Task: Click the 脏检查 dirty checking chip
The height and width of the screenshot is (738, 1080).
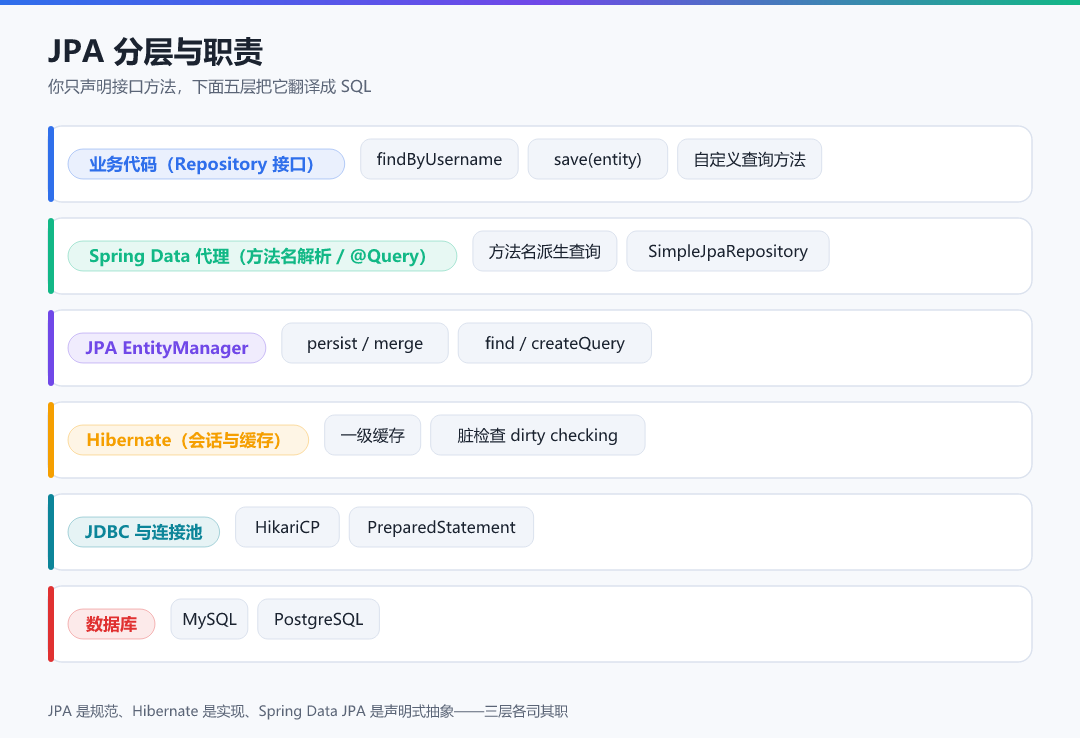Action: pos(538,435)
